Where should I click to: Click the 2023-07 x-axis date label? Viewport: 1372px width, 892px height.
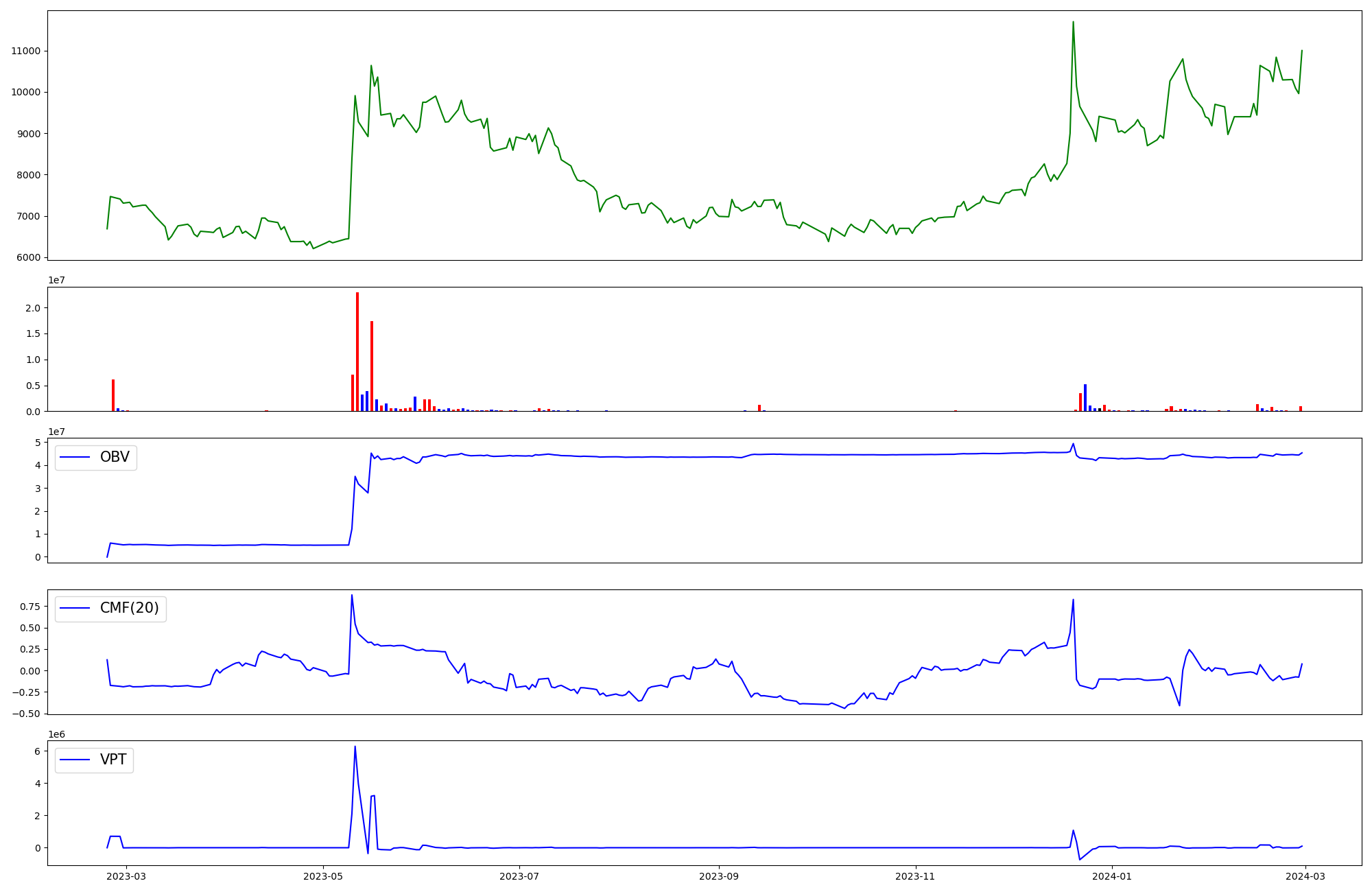519,876
